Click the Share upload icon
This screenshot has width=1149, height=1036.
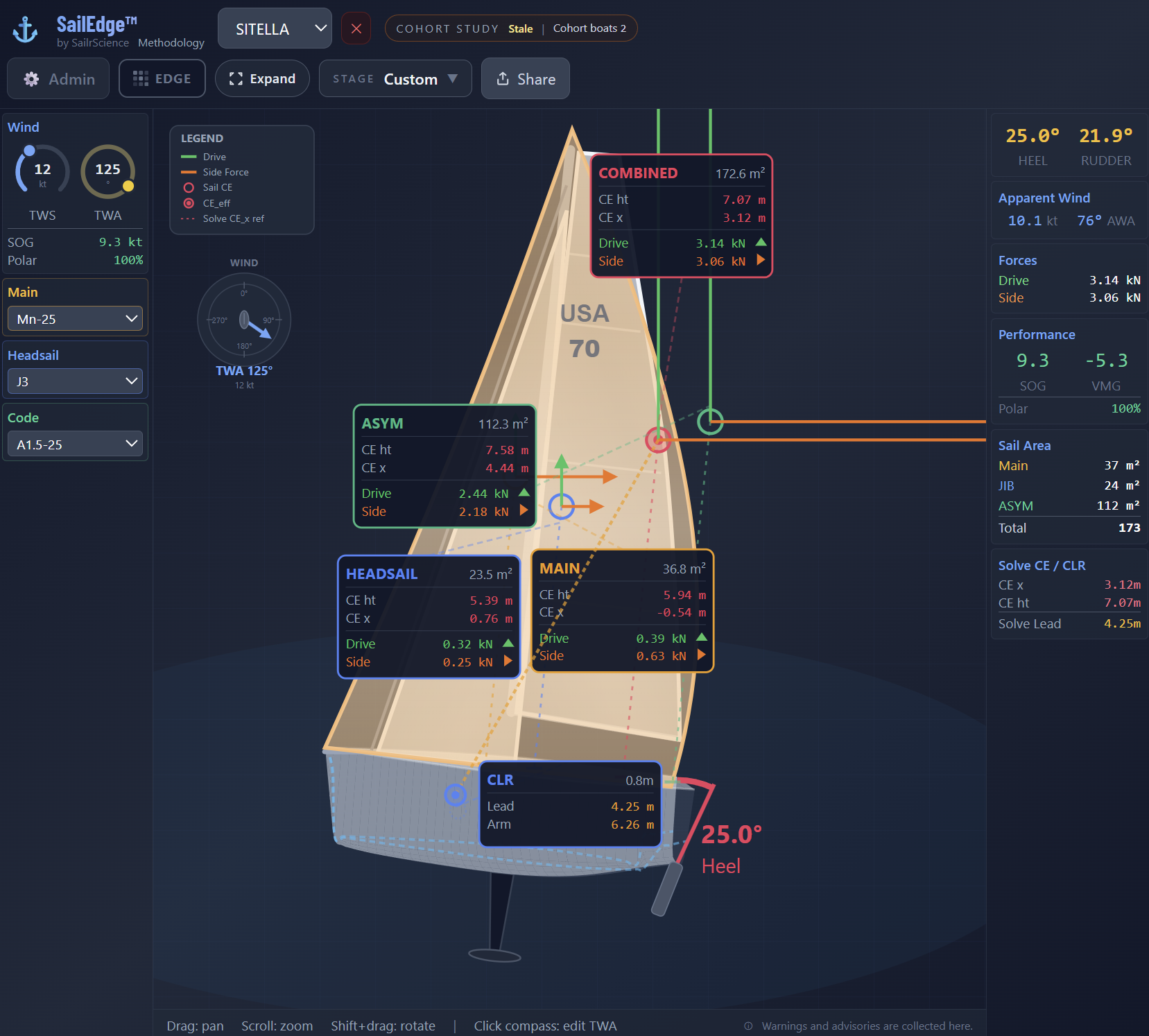tap(503, 78)
